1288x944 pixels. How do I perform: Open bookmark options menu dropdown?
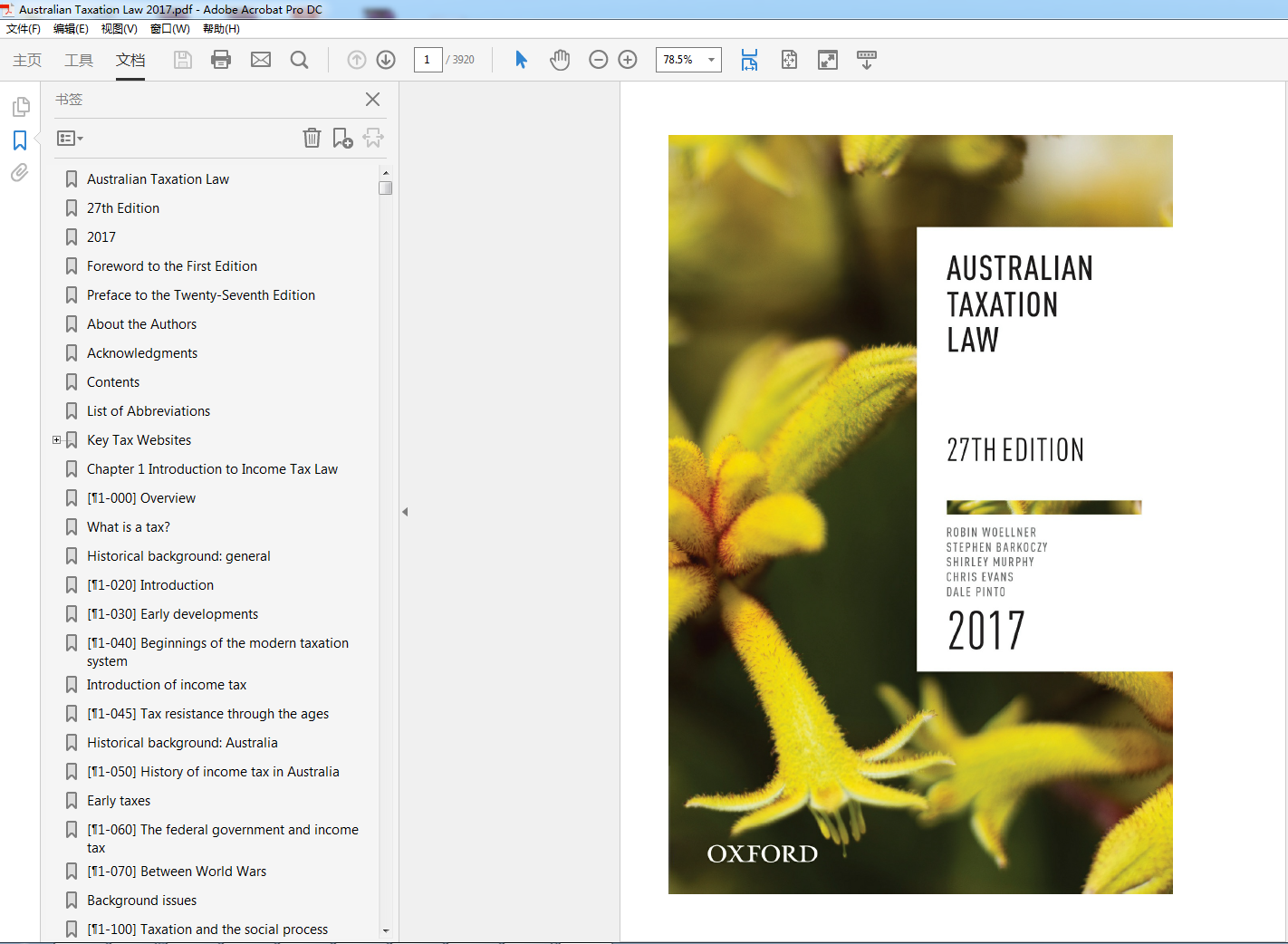point(70,139)
